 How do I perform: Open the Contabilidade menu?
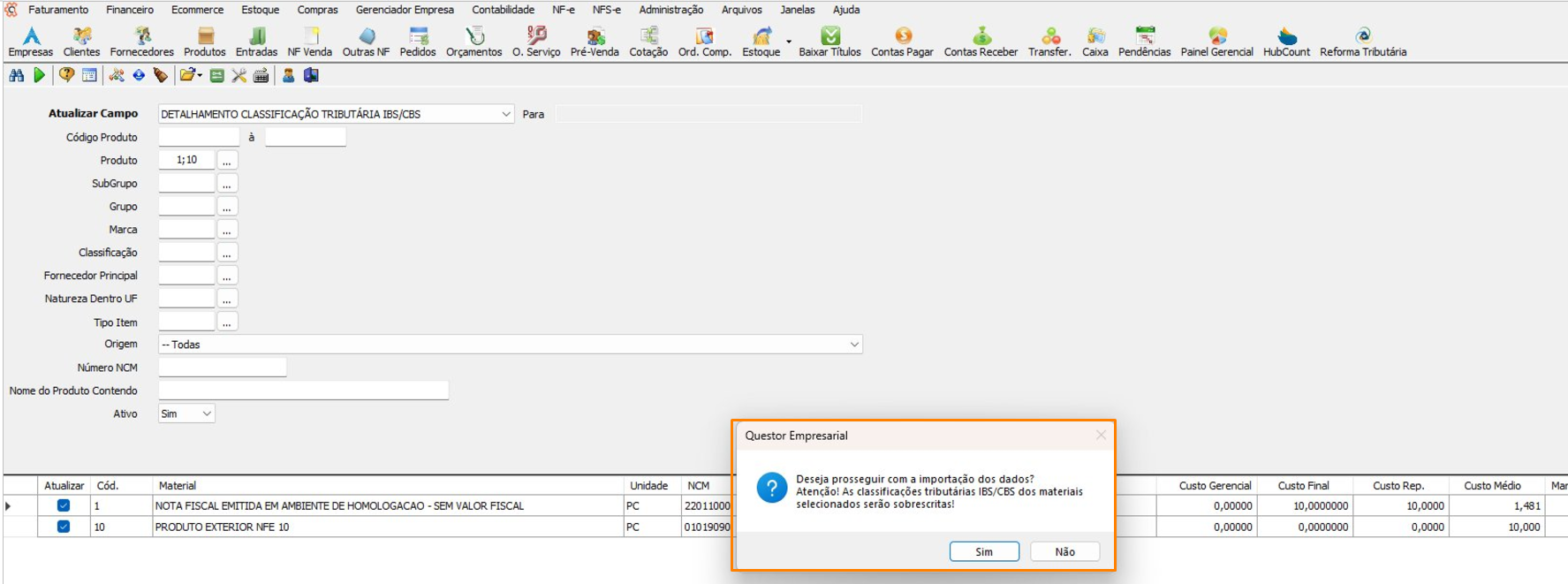[x=503, y=10]
